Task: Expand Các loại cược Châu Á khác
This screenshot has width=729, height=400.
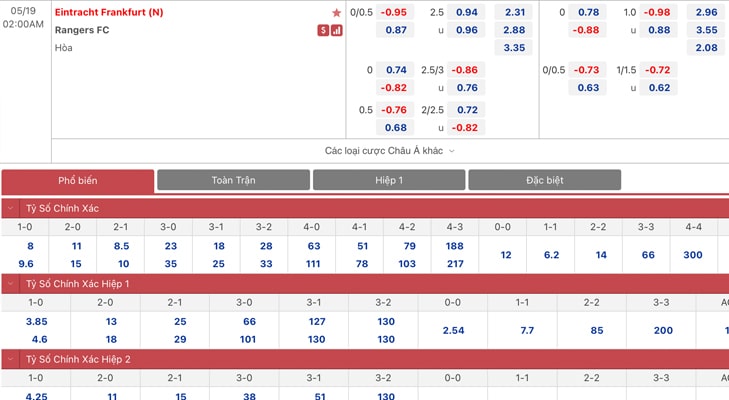Action: click(x=390, y=151)
